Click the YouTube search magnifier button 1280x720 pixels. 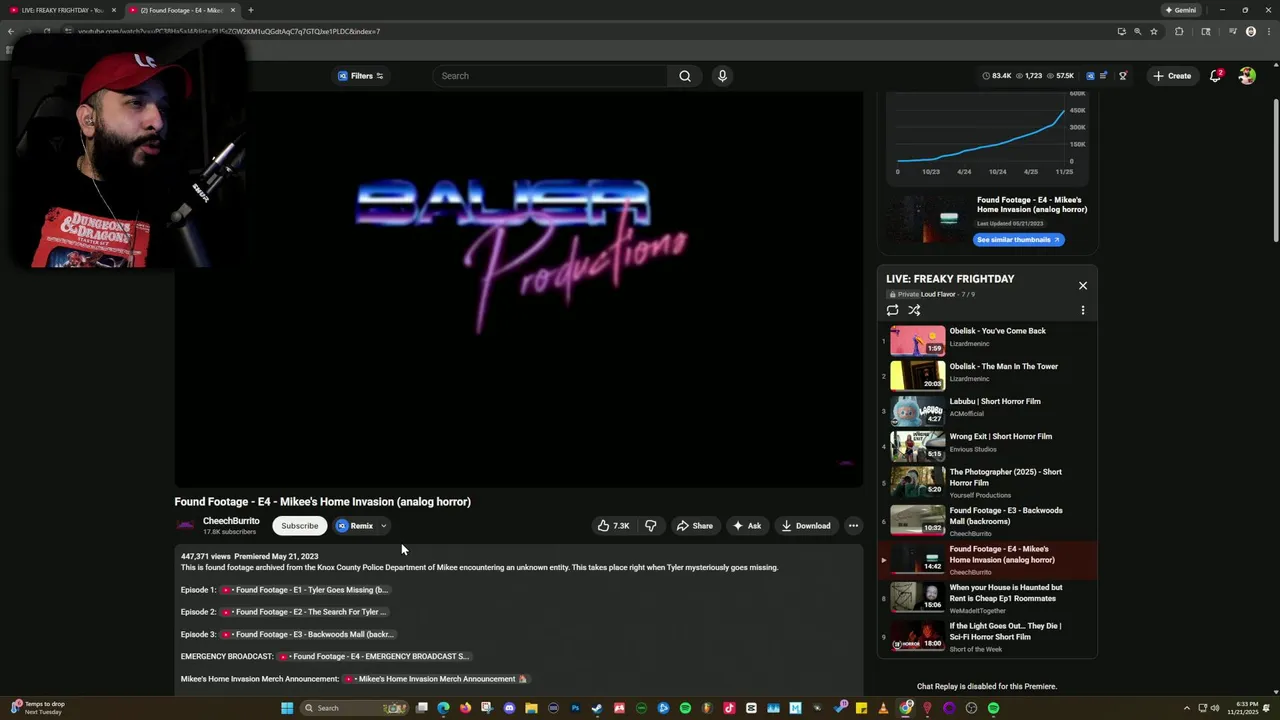pyautogui.click(x=685, y=76)
